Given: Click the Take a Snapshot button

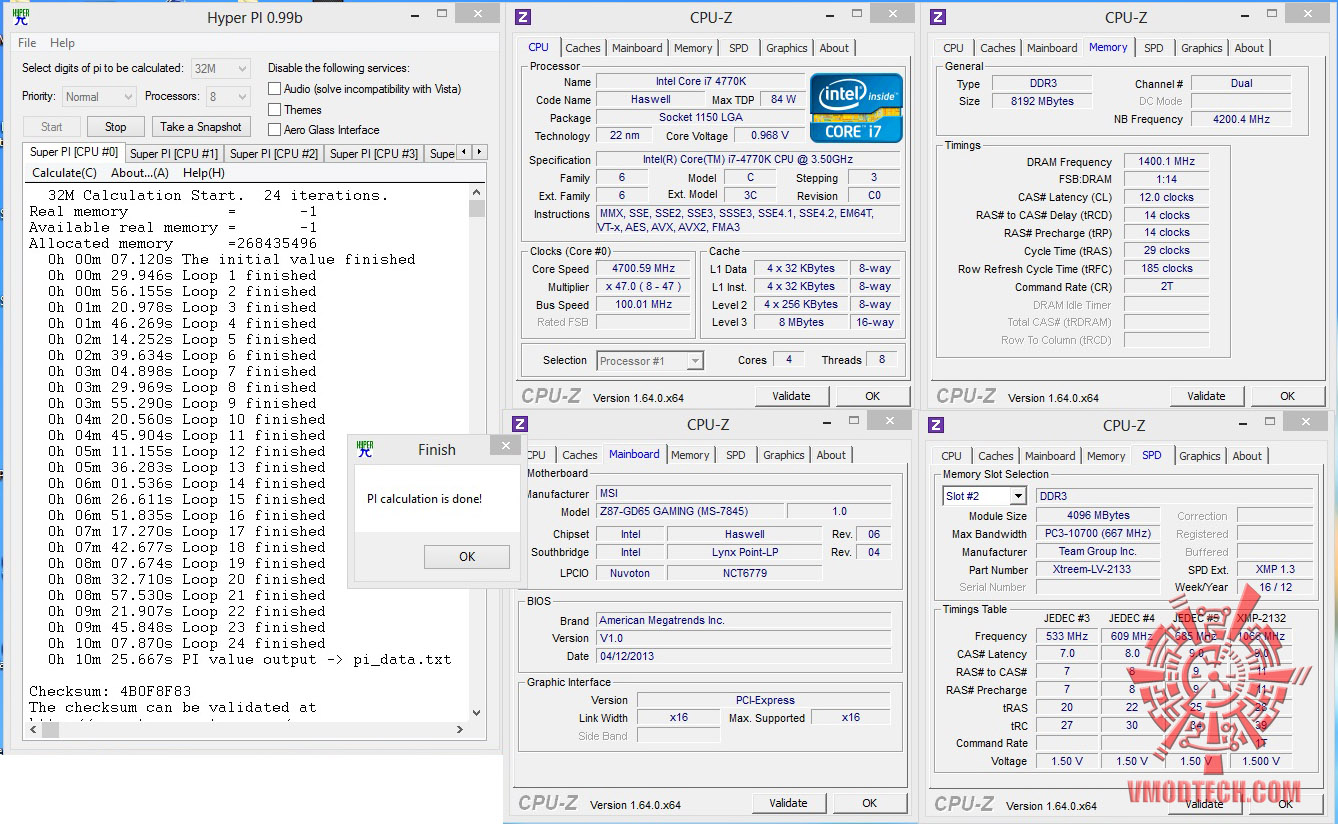Looking at the screenshot, I should click(201, 127).
